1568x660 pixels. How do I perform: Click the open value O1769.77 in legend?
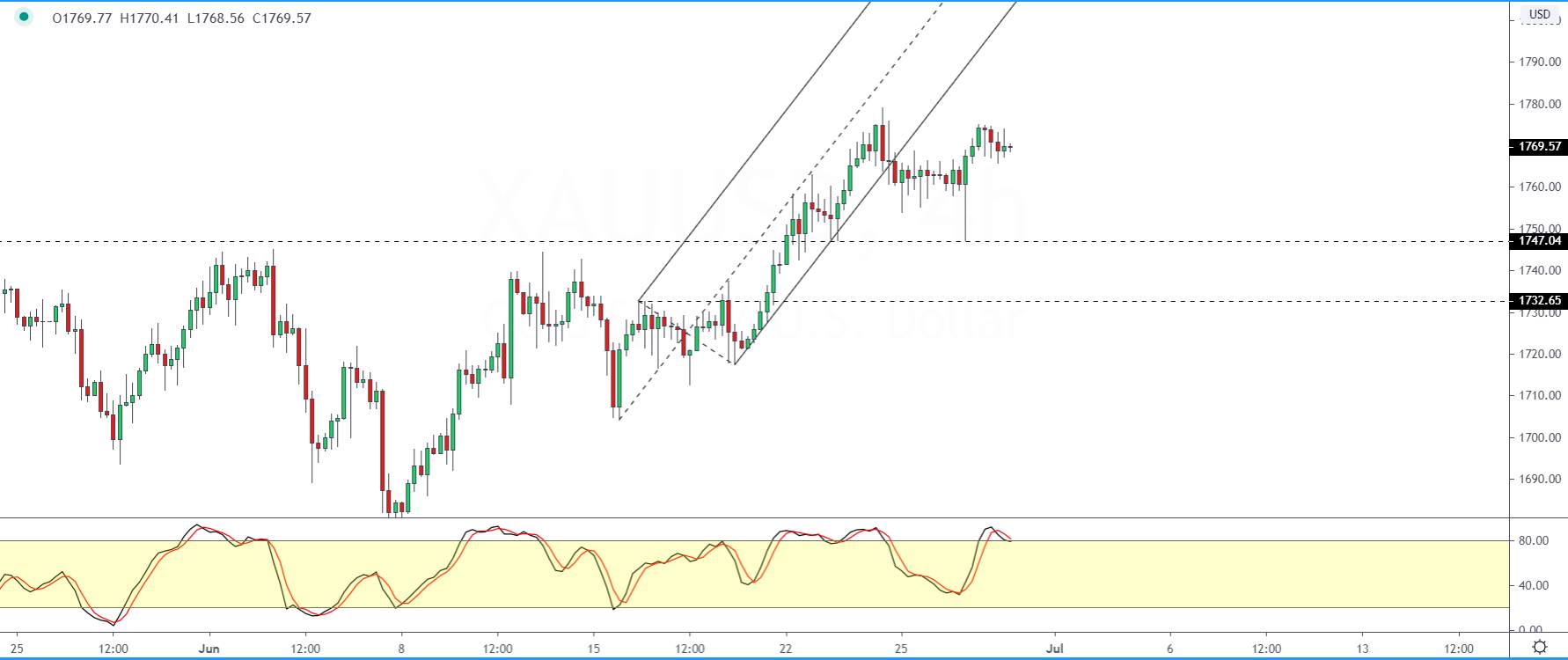(x=82, y=18)
